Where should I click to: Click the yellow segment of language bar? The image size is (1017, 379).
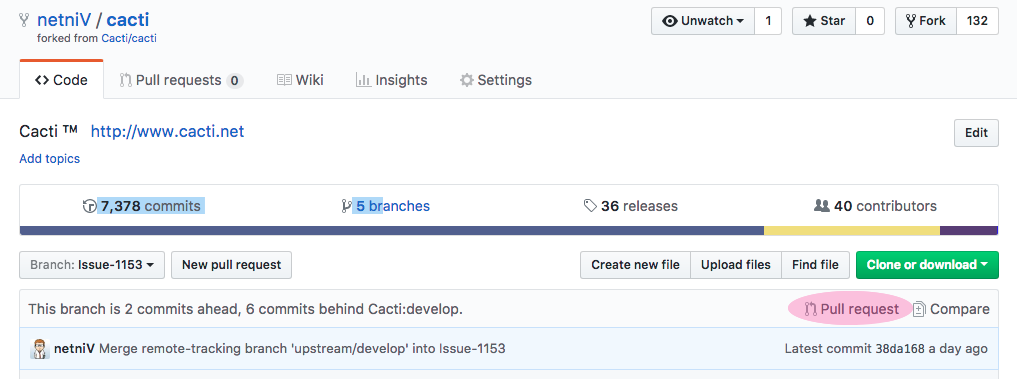coord(852,230)
